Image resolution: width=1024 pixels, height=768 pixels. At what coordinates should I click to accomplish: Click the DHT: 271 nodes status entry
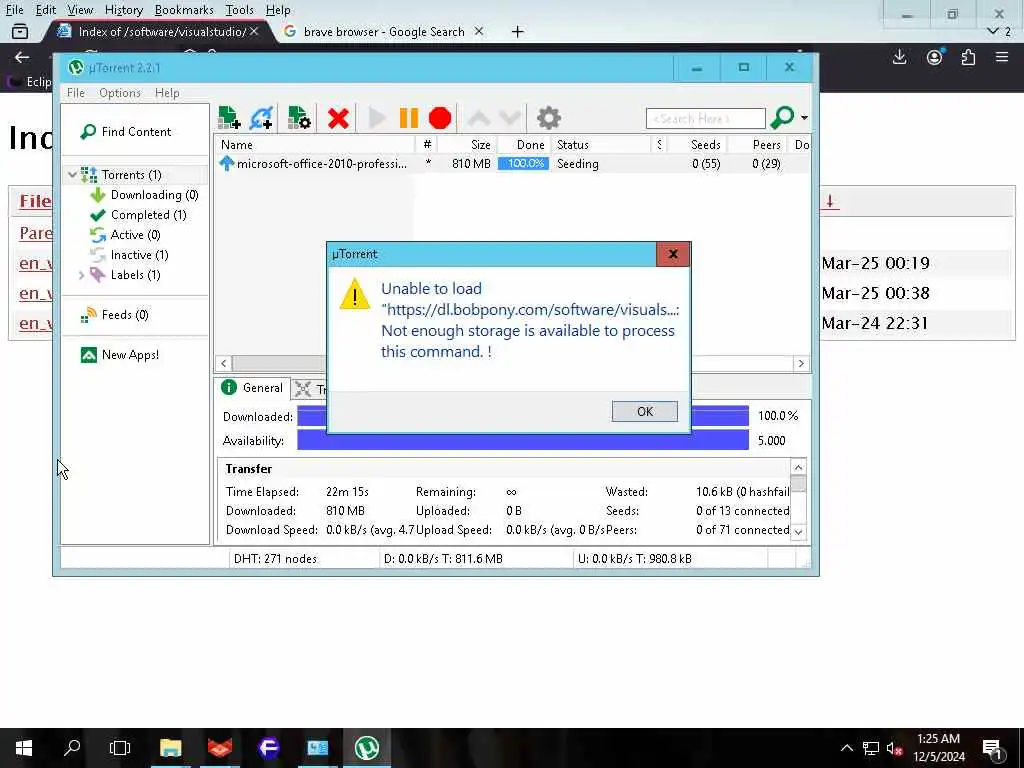[275, 559]
